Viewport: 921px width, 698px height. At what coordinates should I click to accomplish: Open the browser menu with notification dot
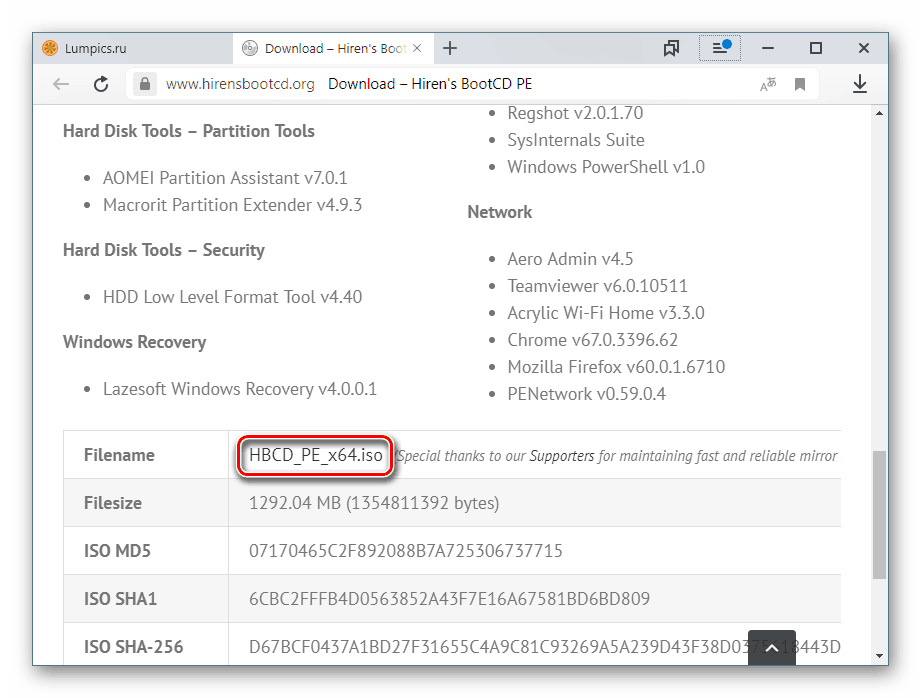[x=720, y=48]
